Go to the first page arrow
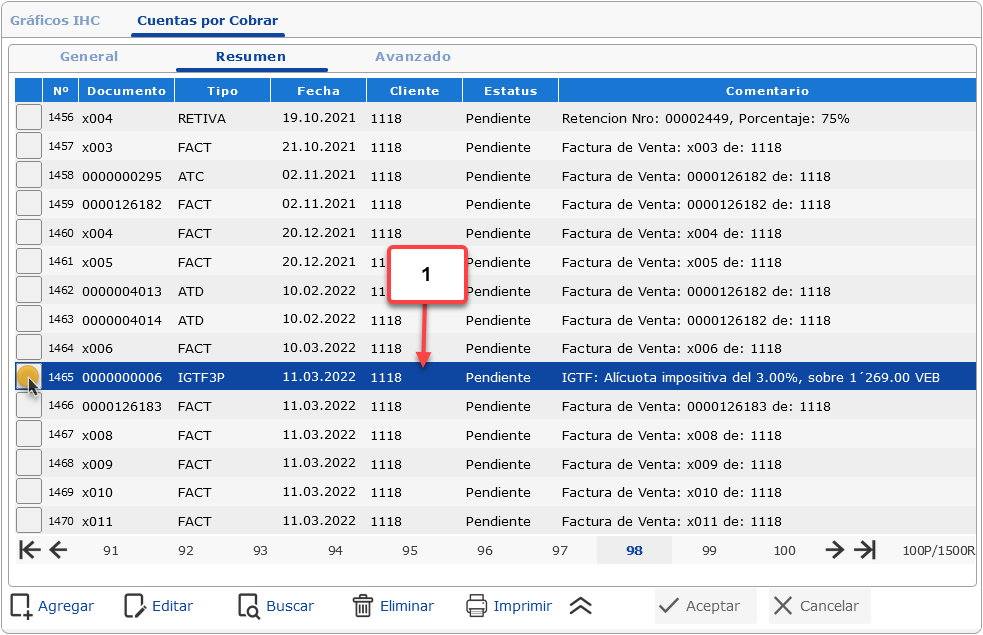Image resolution: width=983 pixels, height=635 pixels. [x=29, y=550]
